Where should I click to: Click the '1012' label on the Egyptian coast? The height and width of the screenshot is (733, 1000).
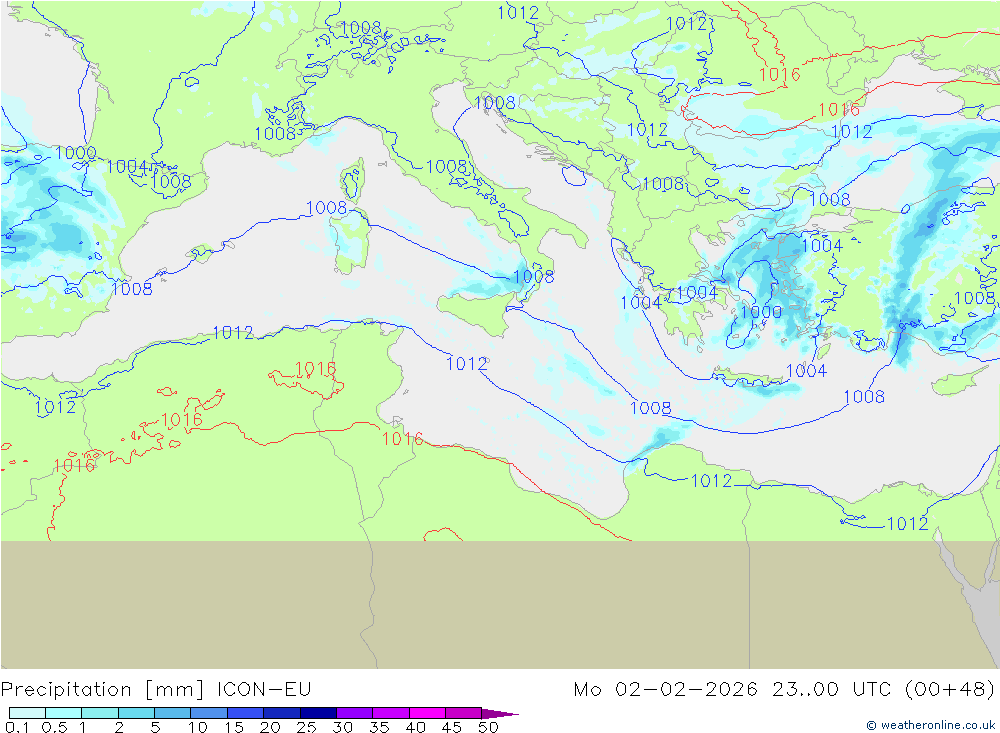point(712,481)
